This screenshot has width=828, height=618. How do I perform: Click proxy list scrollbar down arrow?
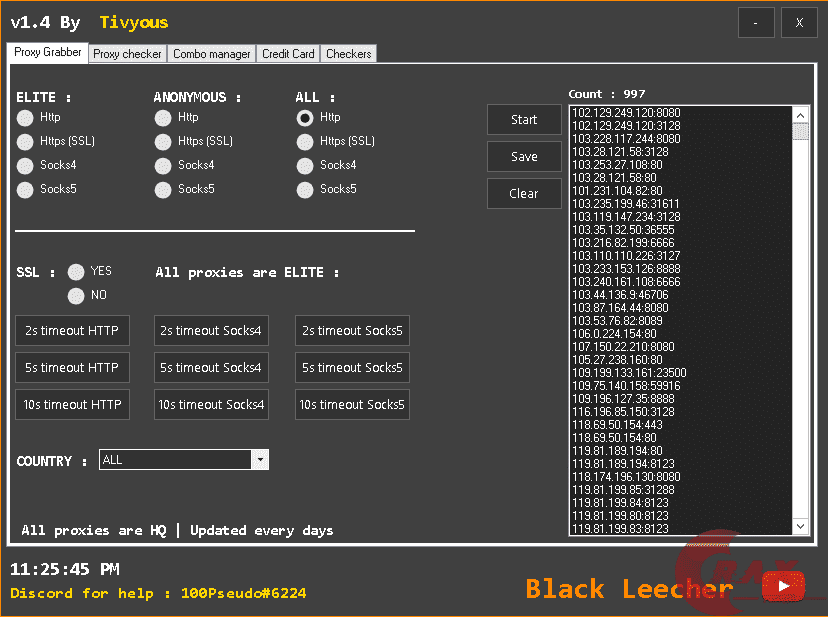pos(801,526)
